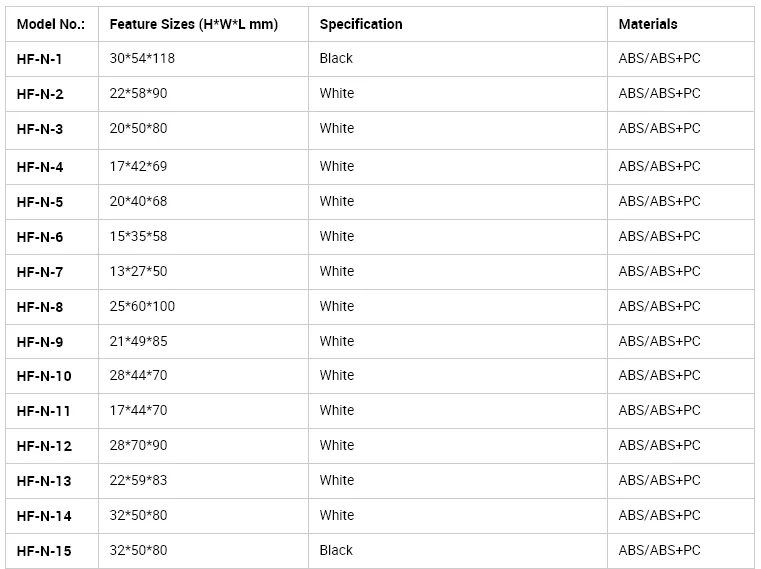
Task: Click the 30*54*118 size cell
Action: coord(142,58)
